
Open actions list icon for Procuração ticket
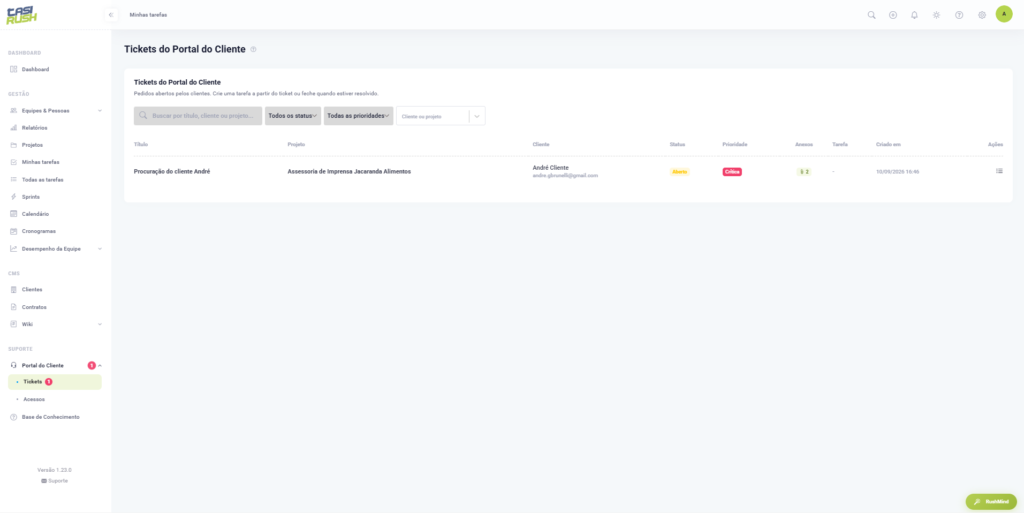[999, 171]
